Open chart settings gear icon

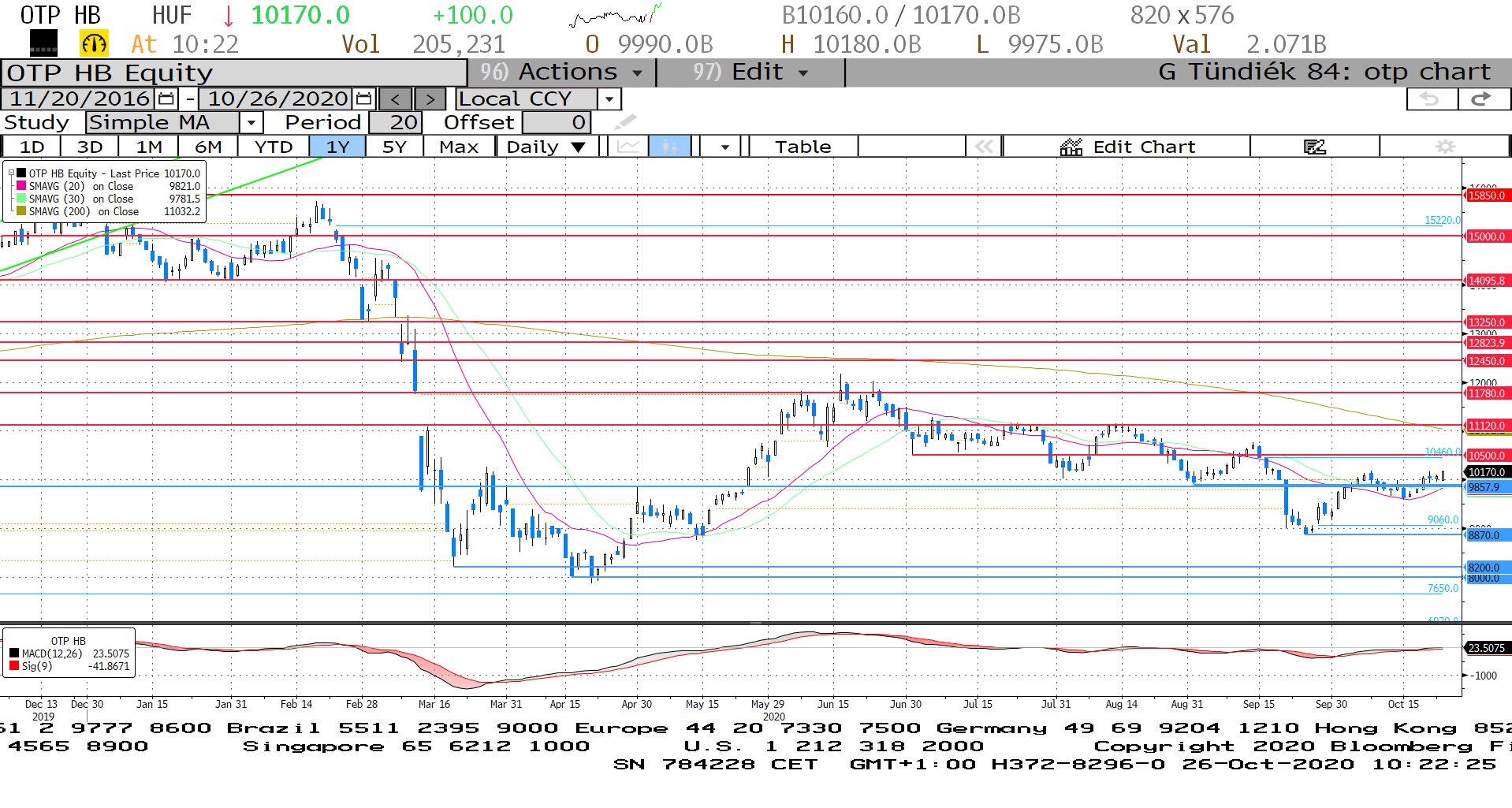click(1445, 147)
